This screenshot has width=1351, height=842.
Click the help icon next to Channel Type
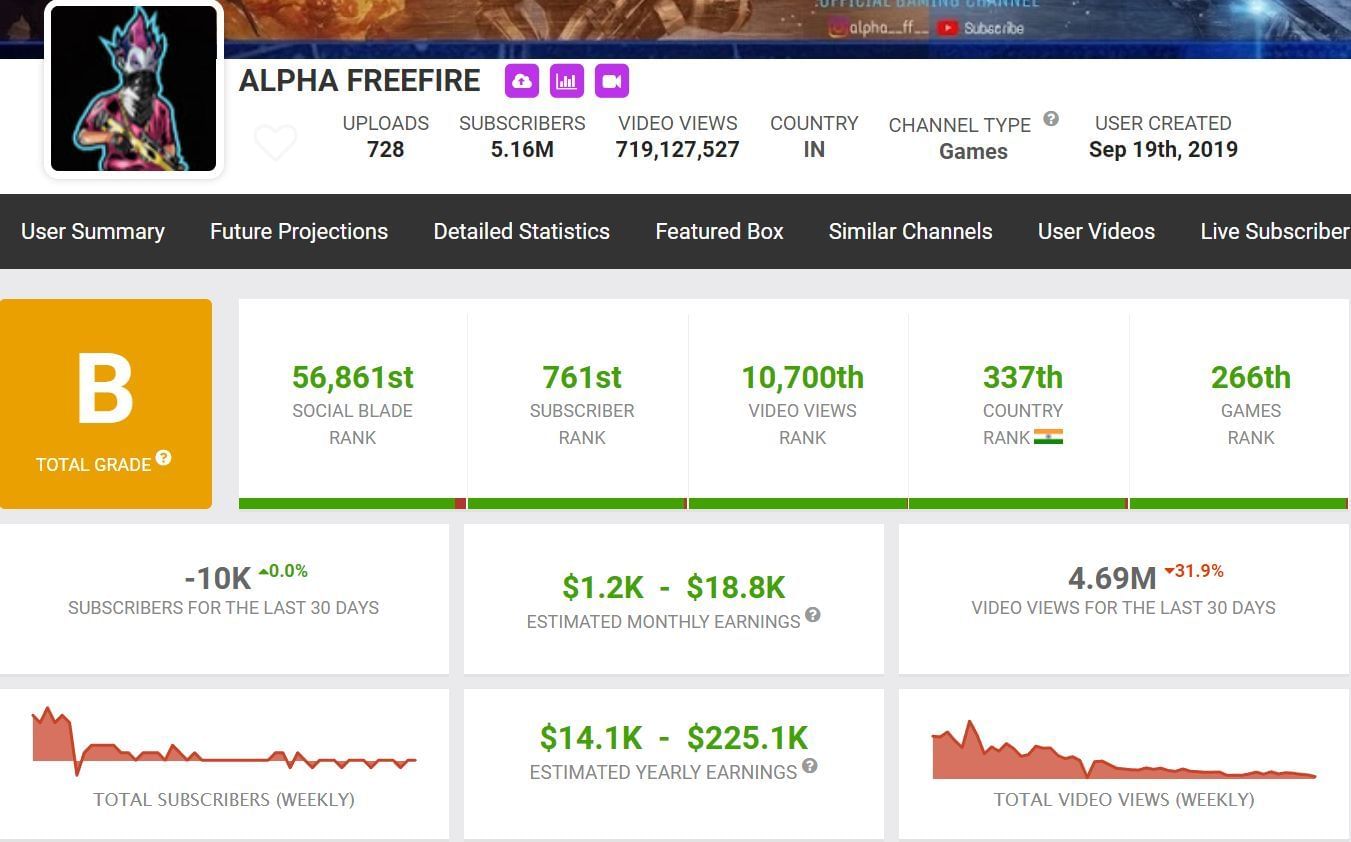coord(1051,119)
